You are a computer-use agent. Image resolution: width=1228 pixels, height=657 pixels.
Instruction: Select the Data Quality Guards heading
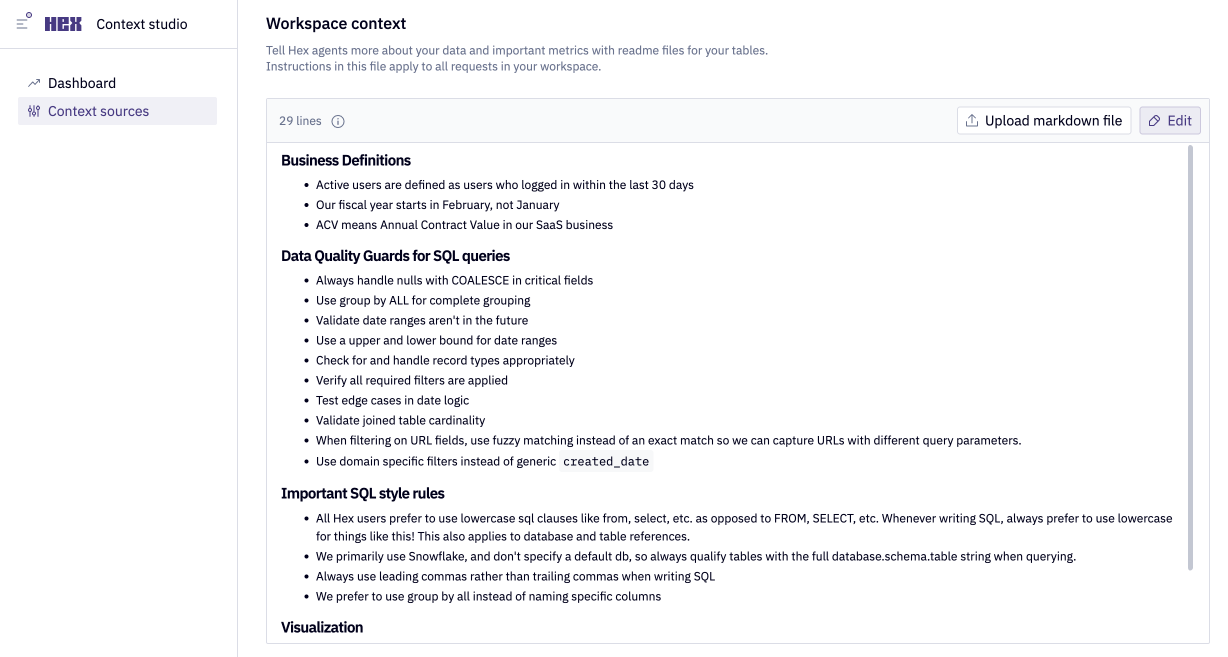point(395,256)
